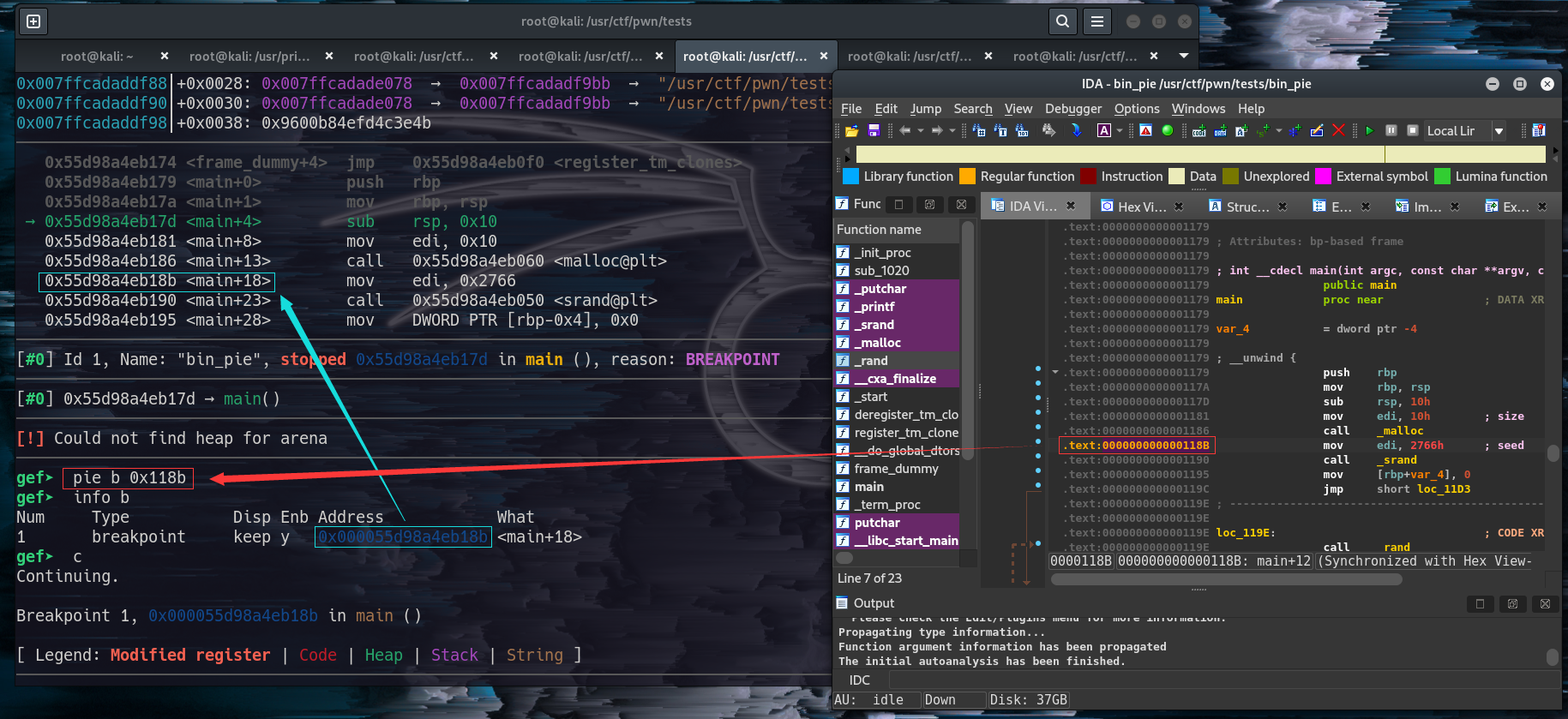This screenshot has width=1568, height=719.
Task: Open the Debugger menu in IDA
Action: coord(1073,109)
